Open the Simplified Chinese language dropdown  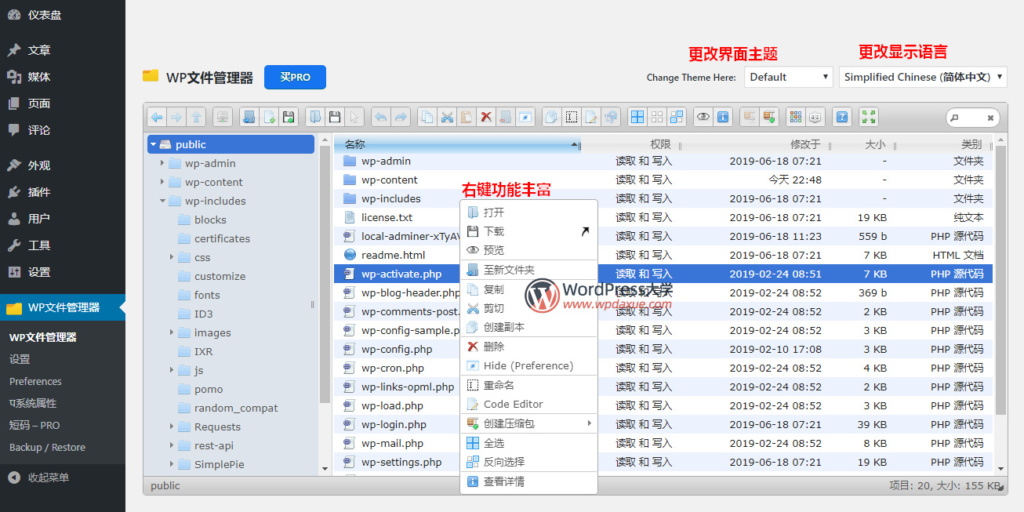pos(923,77)
